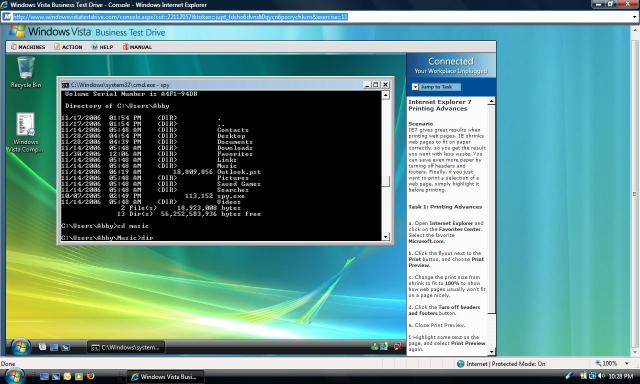This screenshot has height=384, width=640.
Task: Click the browser page scroll down arrow
Action: point(635,351)
